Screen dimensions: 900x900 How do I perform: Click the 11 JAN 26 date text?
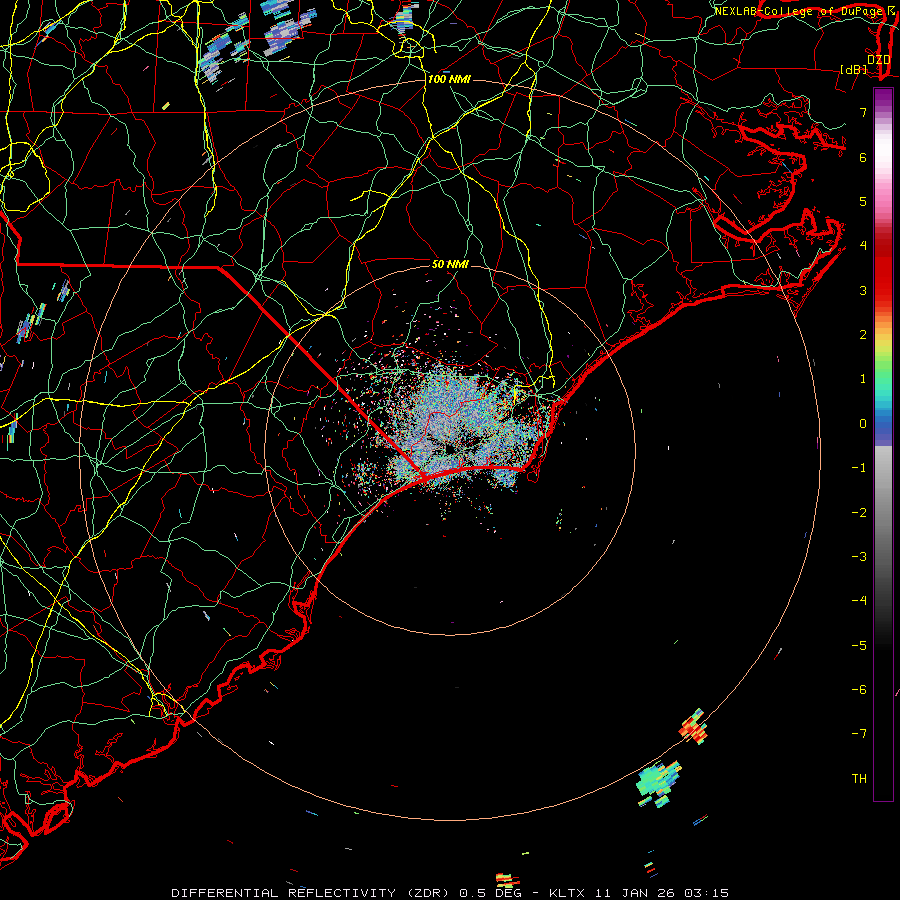pyautogui.click(x=634, y=893)
